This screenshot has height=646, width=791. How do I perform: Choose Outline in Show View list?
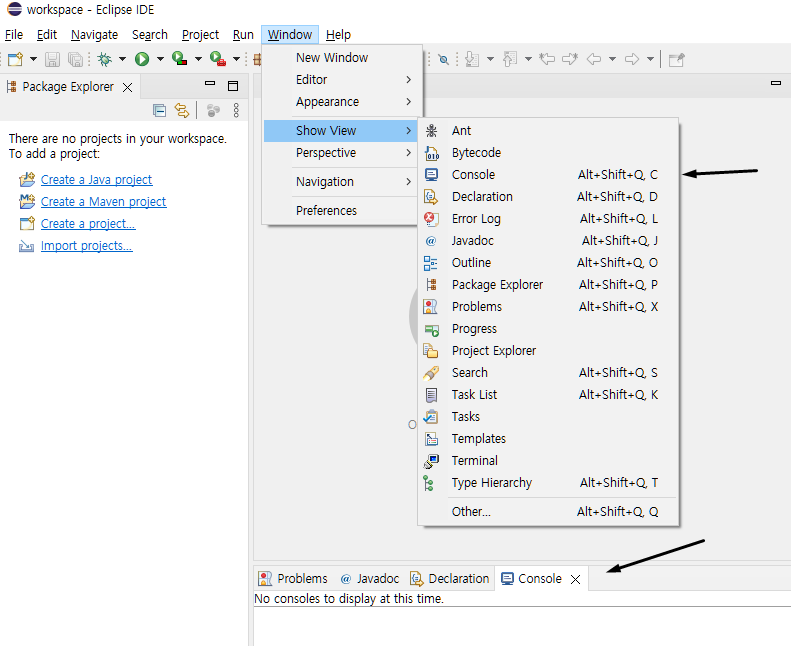click(x=548, y=263)
